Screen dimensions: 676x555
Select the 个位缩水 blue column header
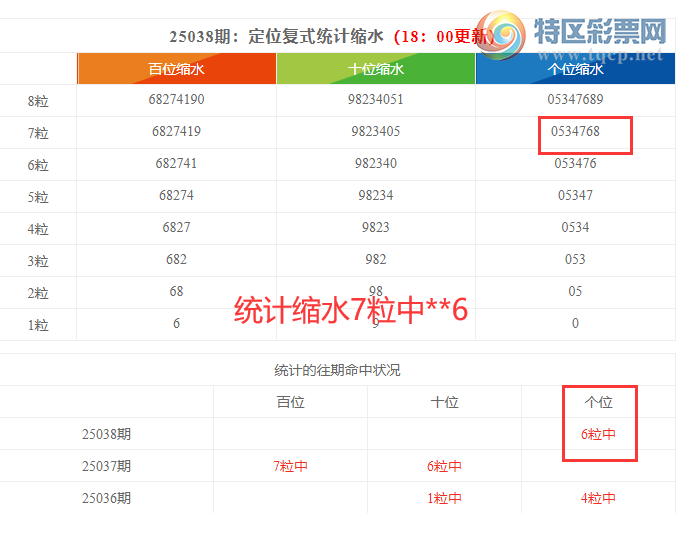click(x=575, y=69)
